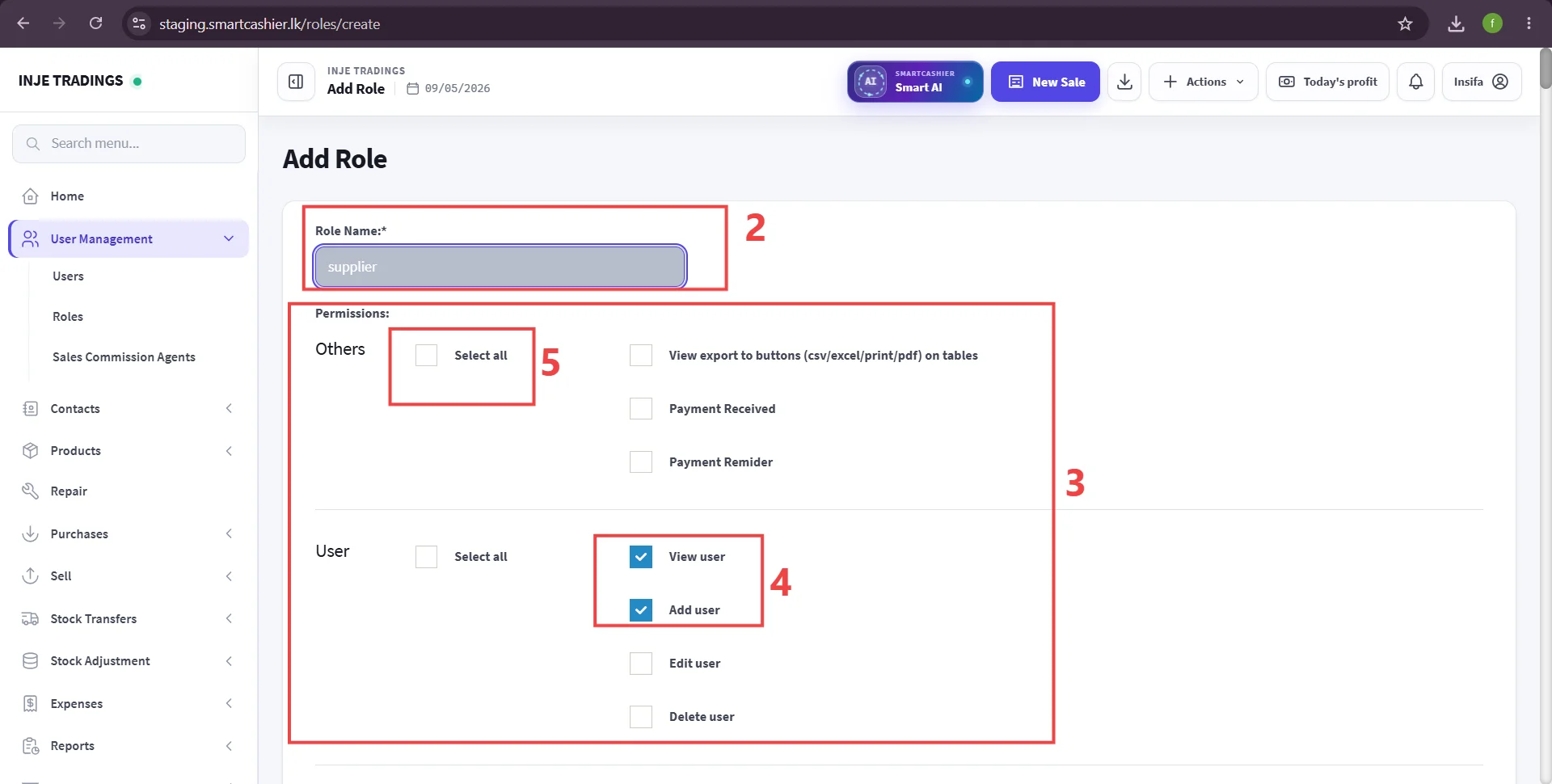Image resolution: width=1552 pixels, height=784 pixels.
Task: Expand the Reports submenu arrow
Action: point(229,746)
